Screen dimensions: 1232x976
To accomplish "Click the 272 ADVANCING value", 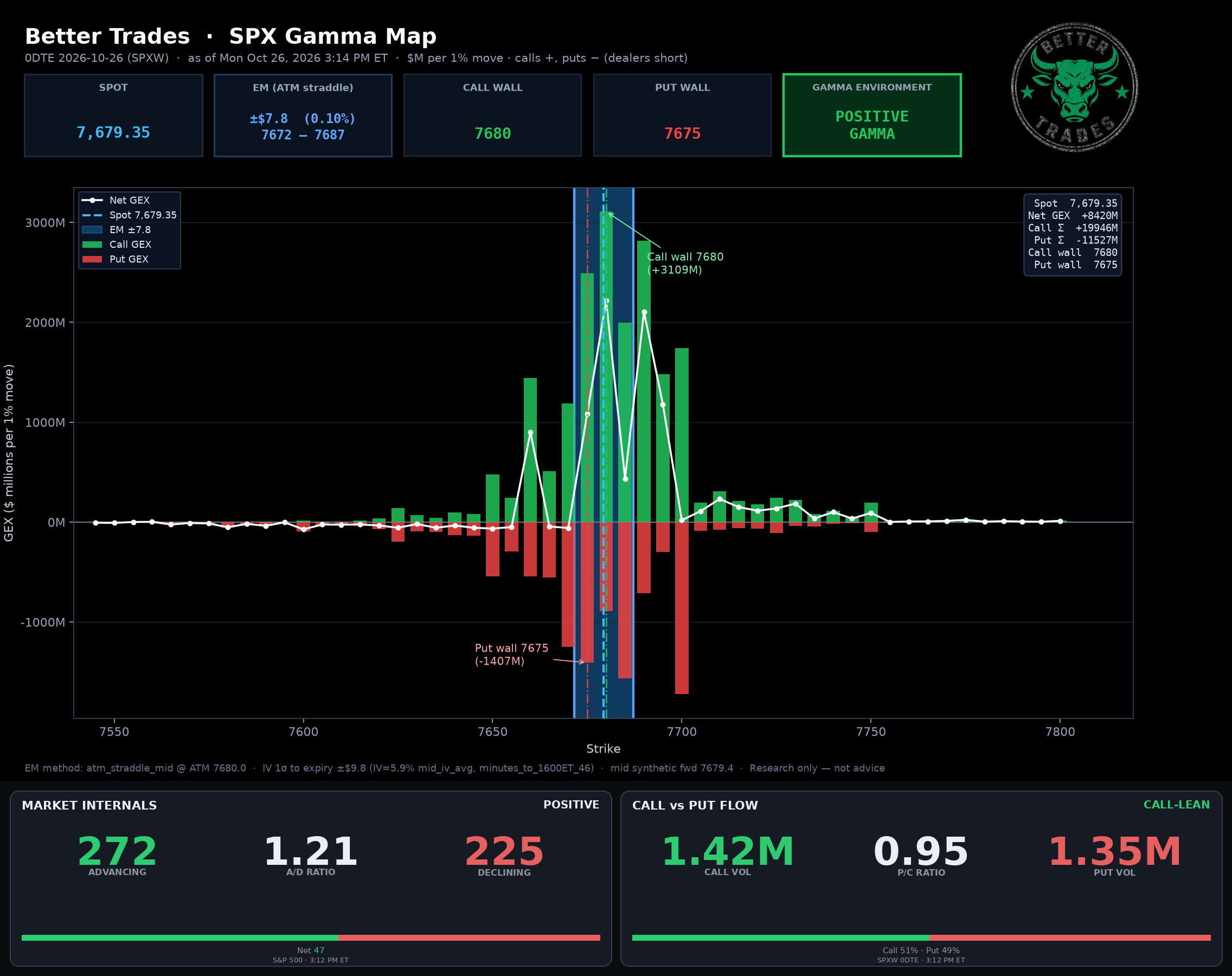I will coord(117,851).
